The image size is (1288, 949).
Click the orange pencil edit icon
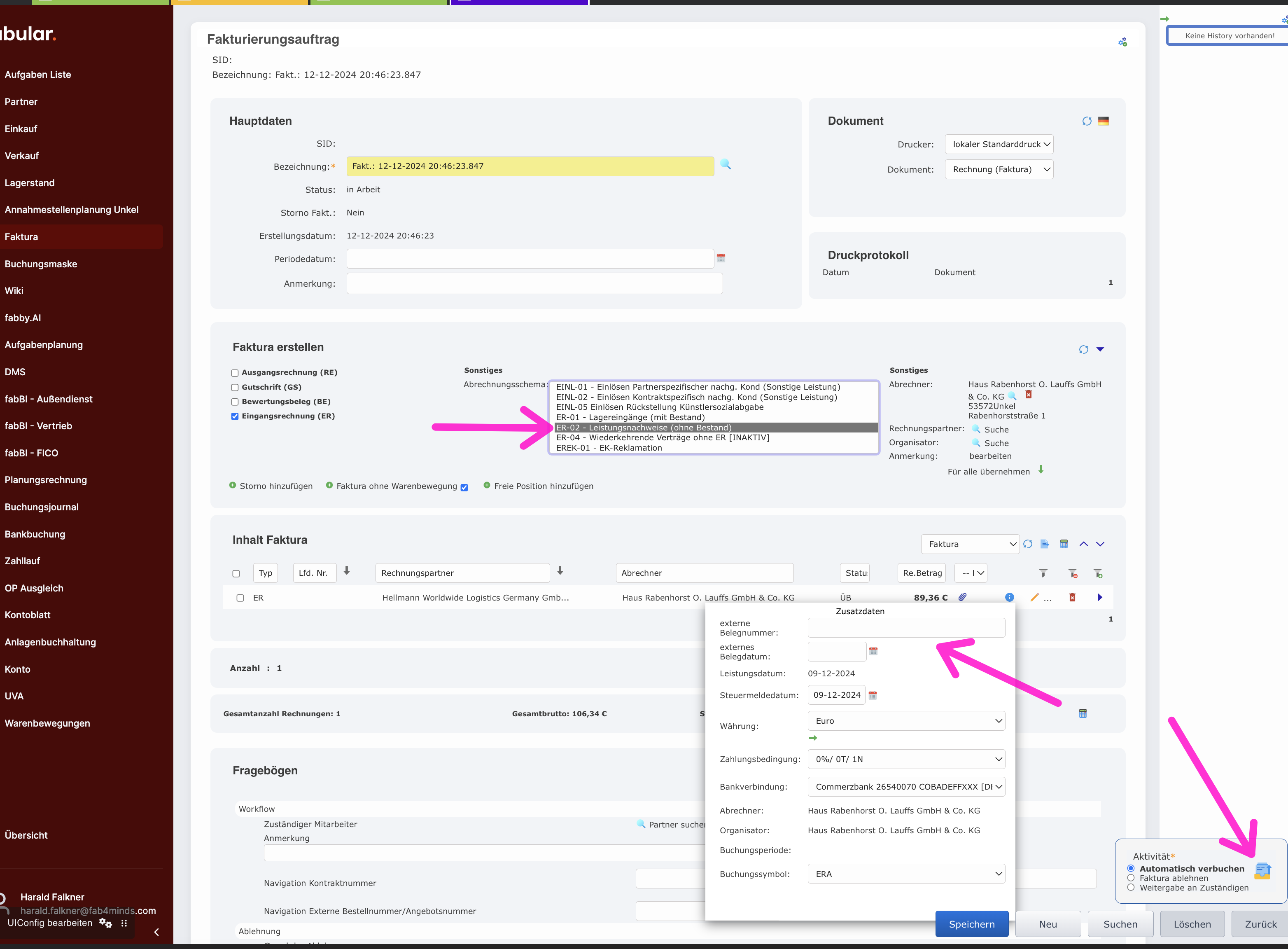[x=1034, y=597]
